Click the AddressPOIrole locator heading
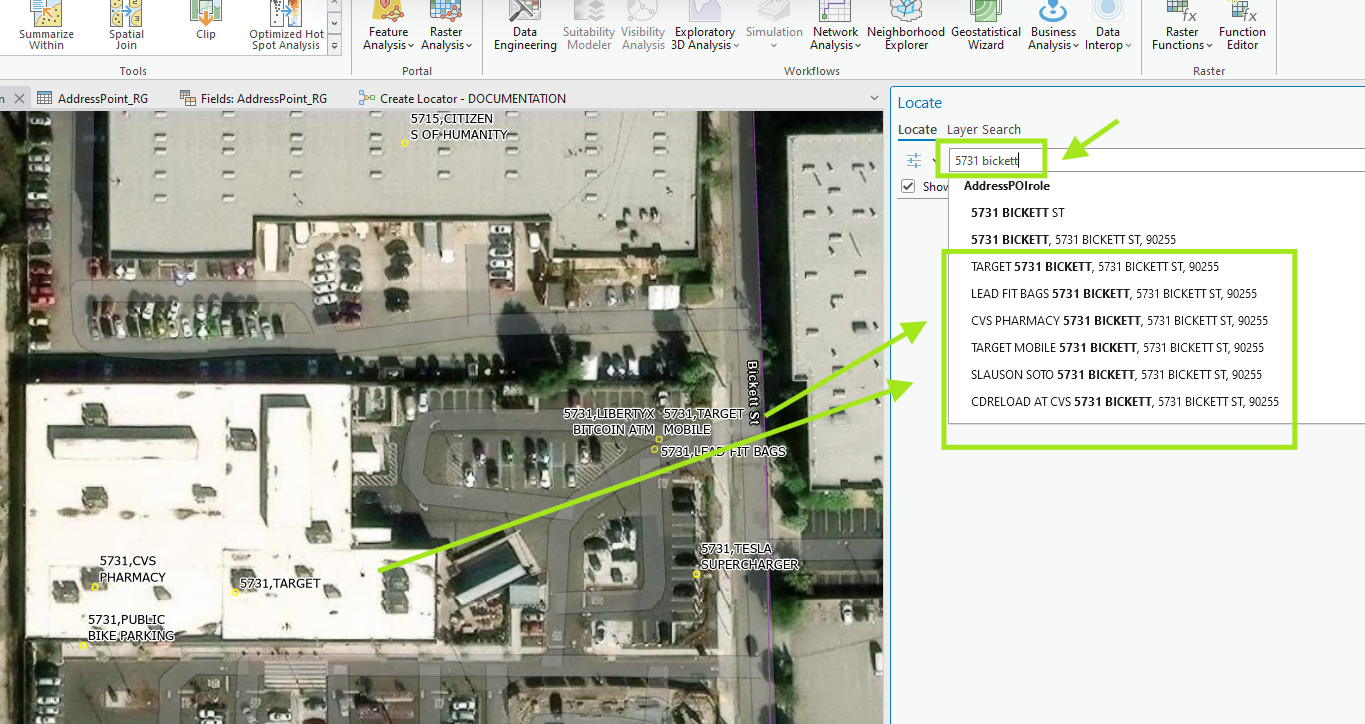 click(x=1006, y=186)
